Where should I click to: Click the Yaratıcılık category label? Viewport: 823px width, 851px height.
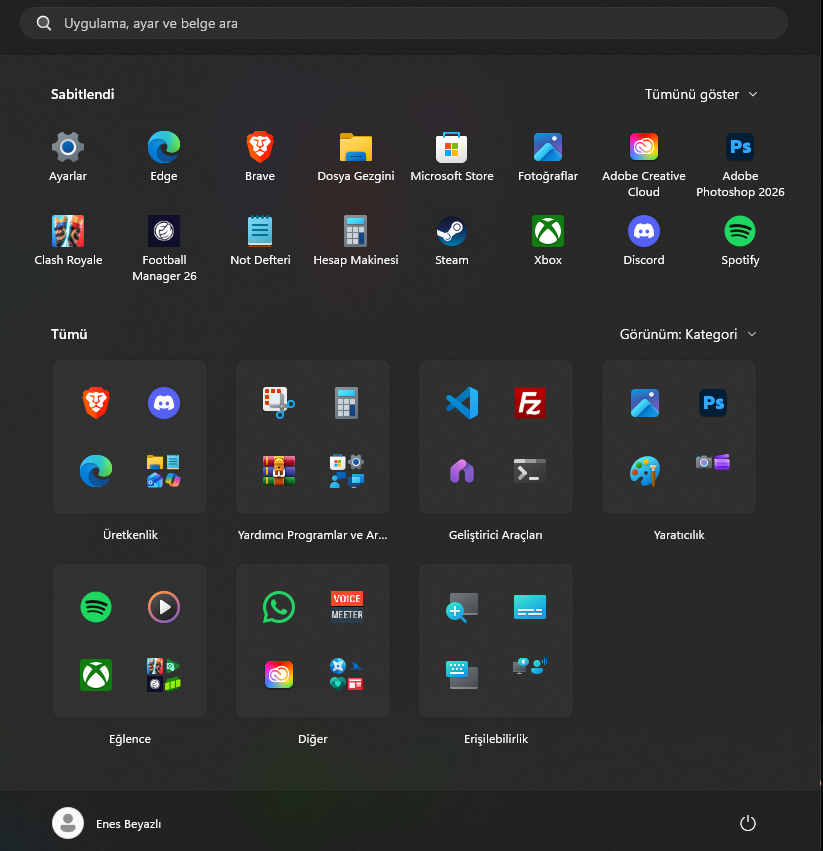[679, 535]
